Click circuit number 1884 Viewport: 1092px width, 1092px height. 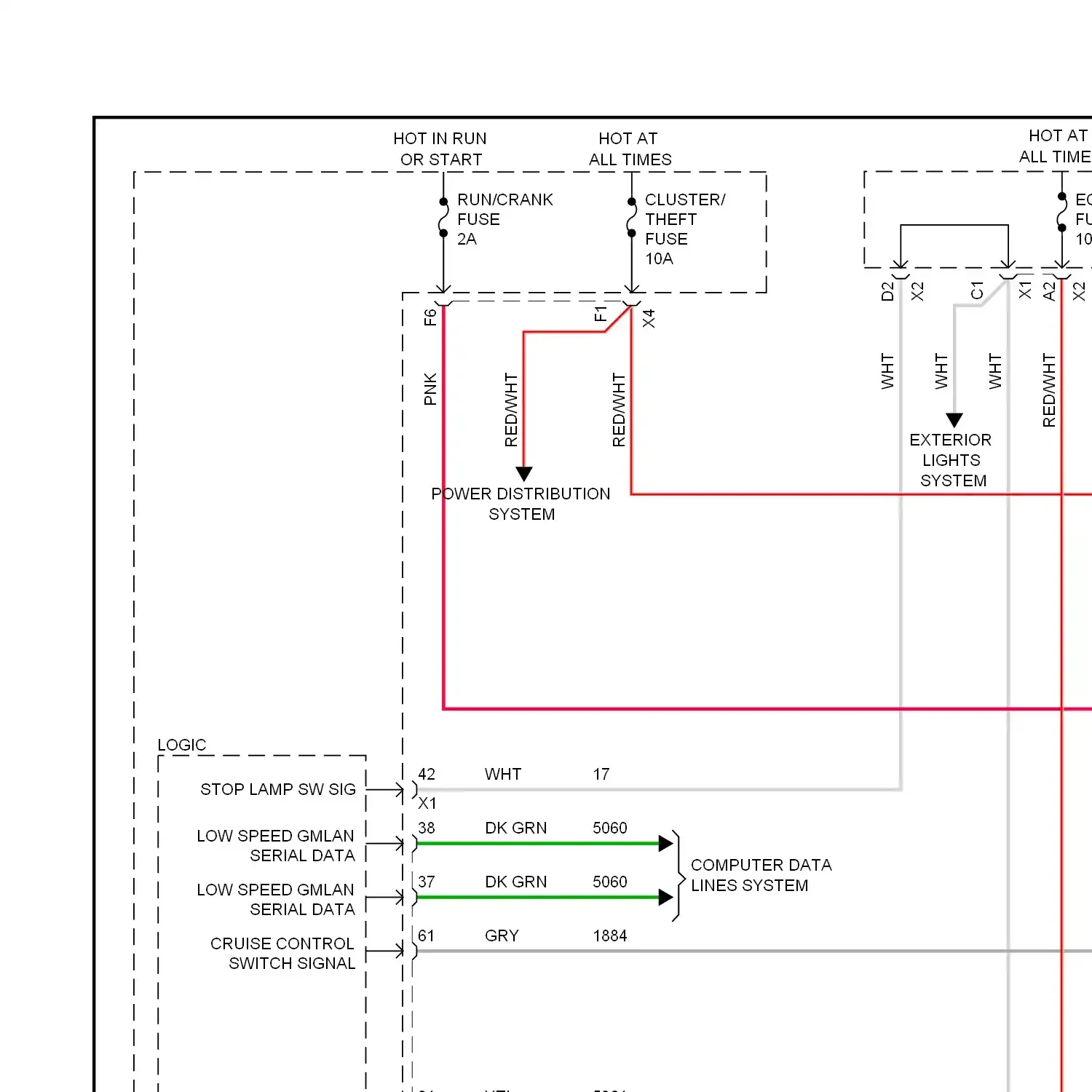[610, 935]
